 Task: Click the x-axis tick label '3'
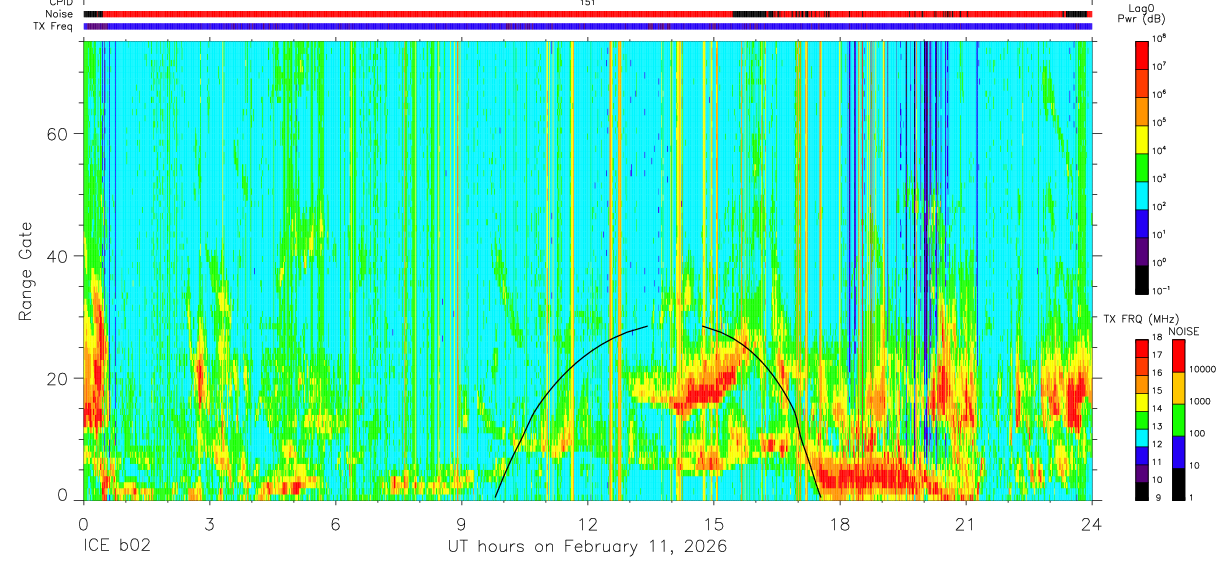(209, 523)
